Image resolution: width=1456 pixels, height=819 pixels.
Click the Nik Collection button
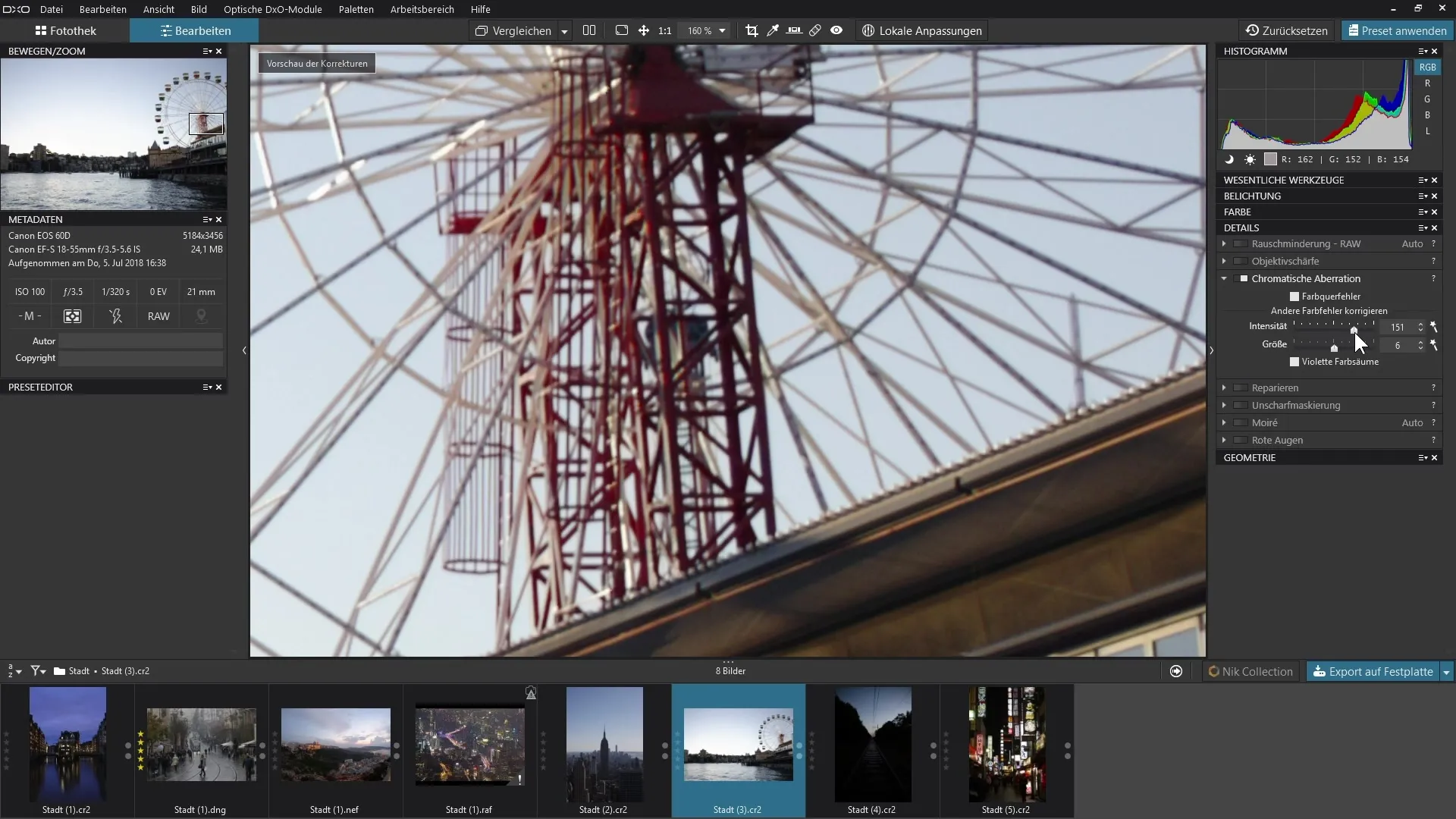click(1250, 671)
